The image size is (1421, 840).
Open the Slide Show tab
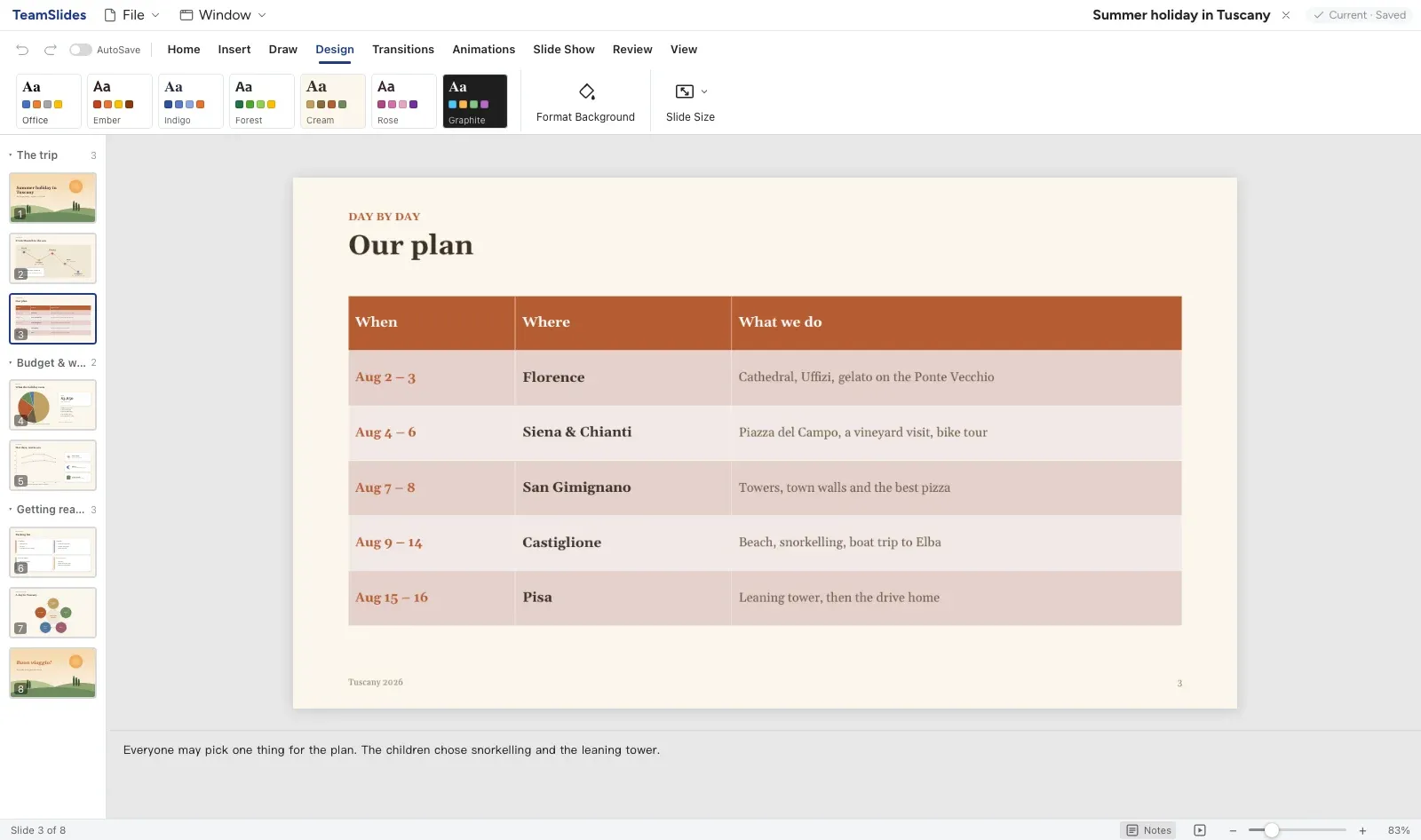coord(564,50)
